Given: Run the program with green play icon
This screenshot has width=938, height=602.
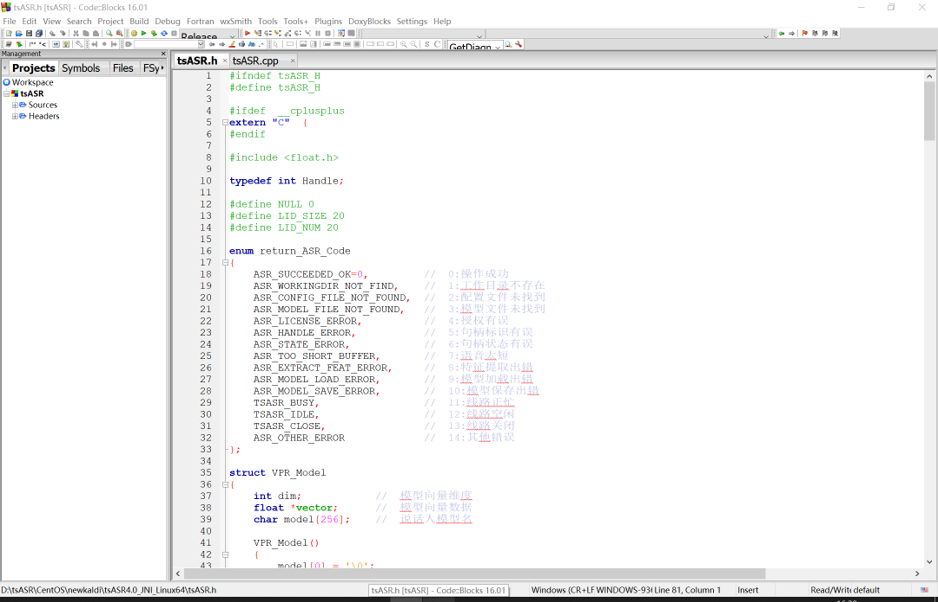Looking at the screenshot, I should (x=144, y=34).
